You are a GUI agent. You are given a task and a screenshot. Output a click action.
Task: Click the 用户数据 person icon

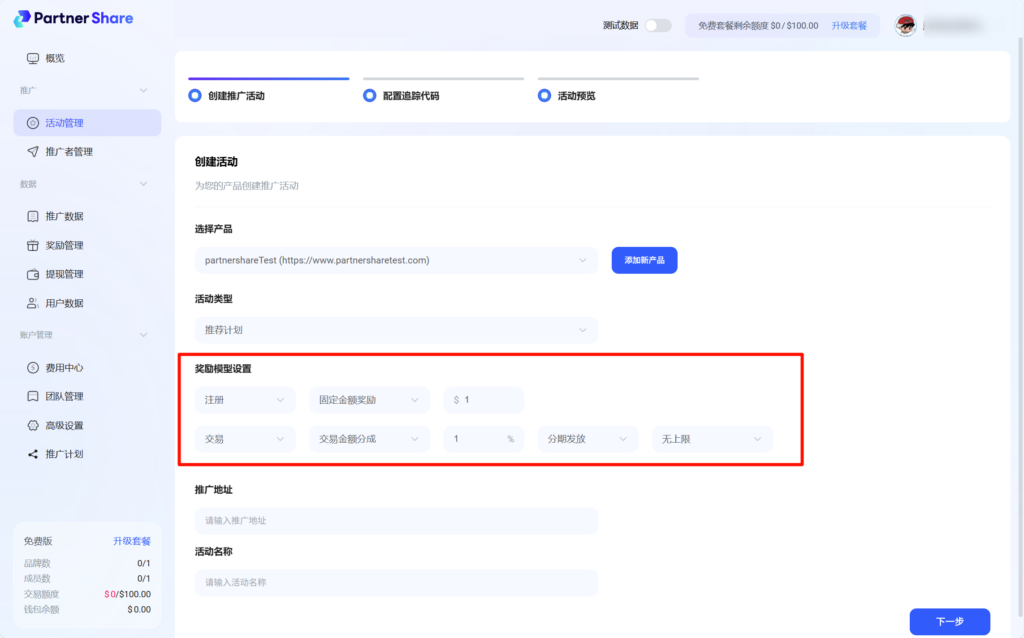33,303
